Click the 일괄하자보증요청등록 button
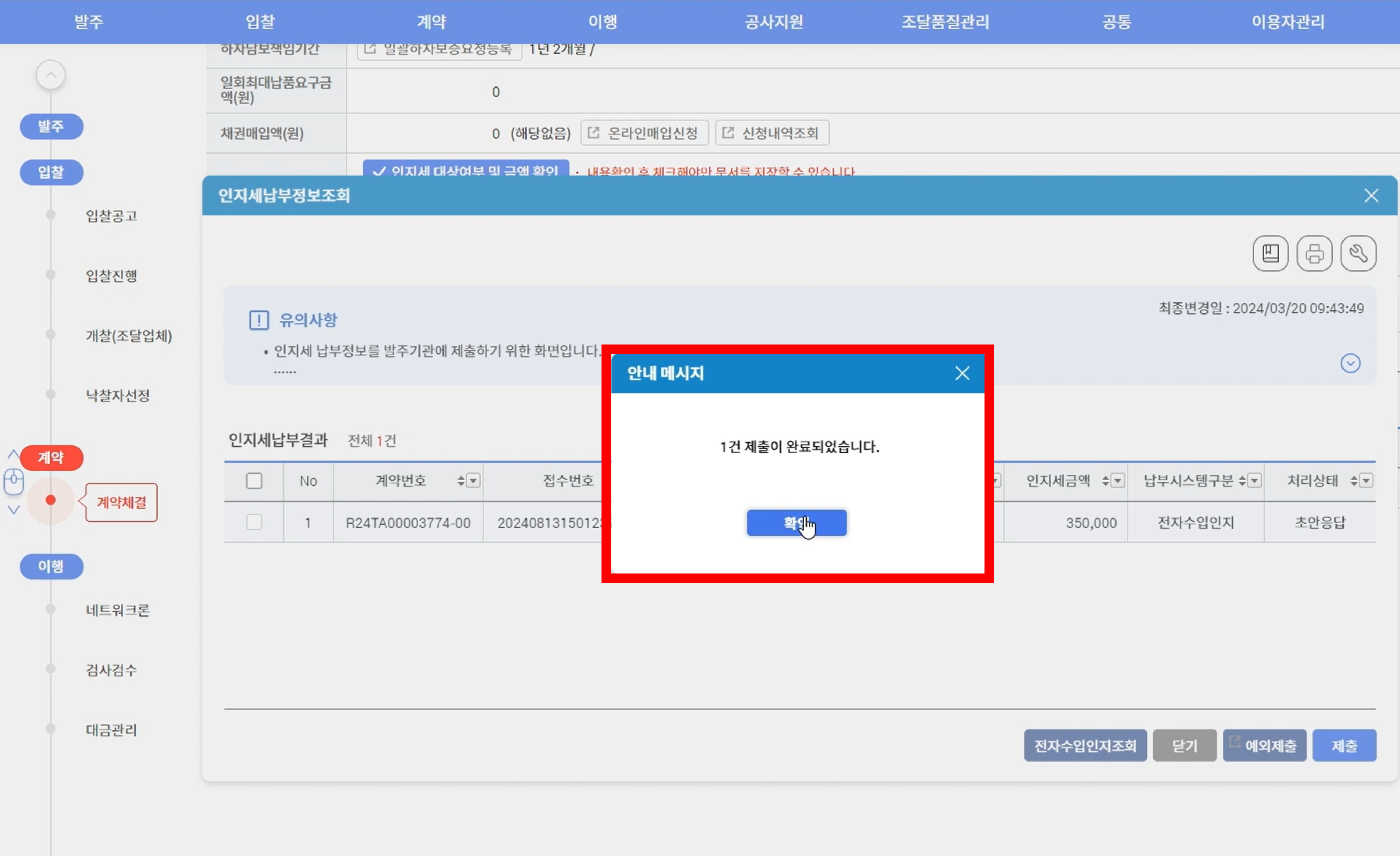The height and width of the screenshot is (856, 1400). coord(439,50)
